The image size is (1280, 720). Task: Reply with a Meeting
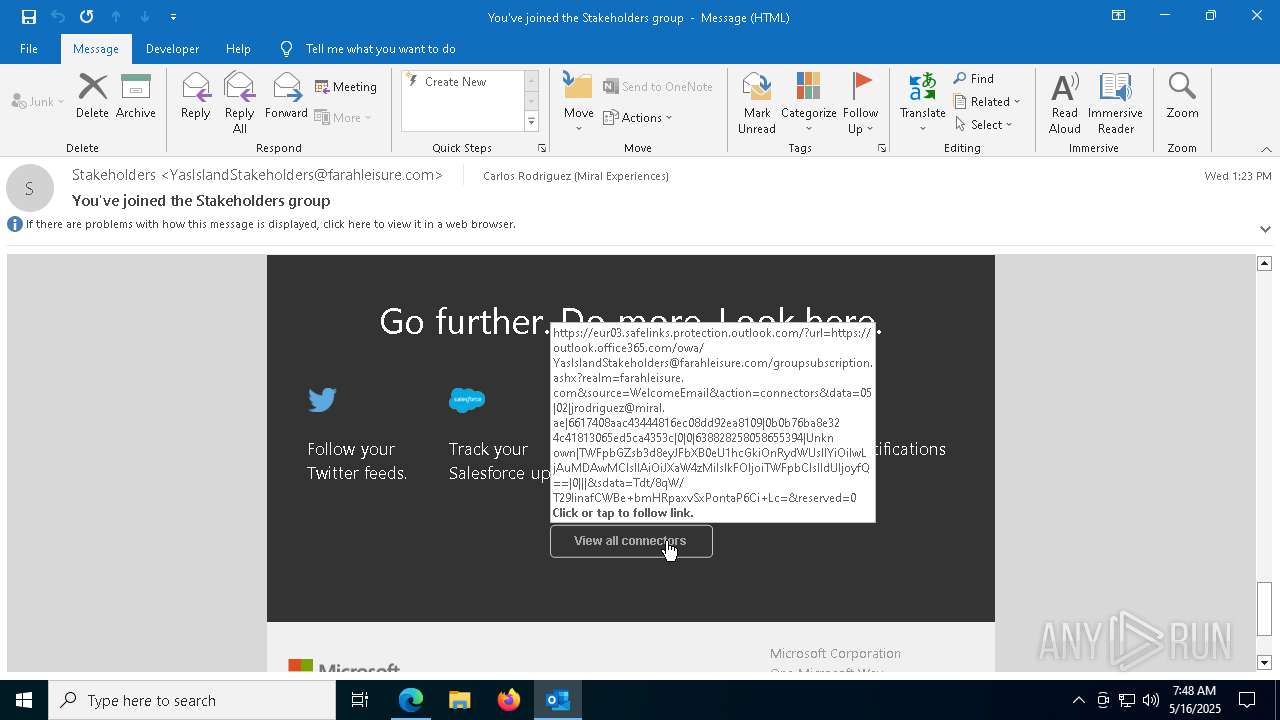[346, 87]
